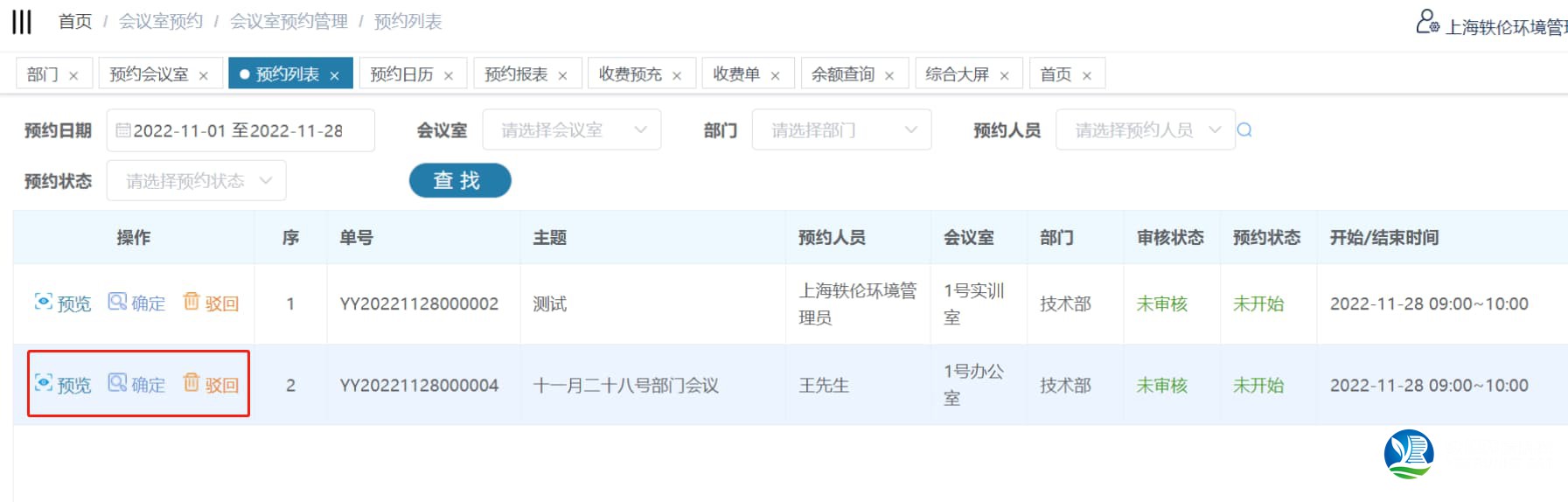Click 驳回 trash icon in first row
This screenshot has height=502, width=1568.
[x=192, y=302]
